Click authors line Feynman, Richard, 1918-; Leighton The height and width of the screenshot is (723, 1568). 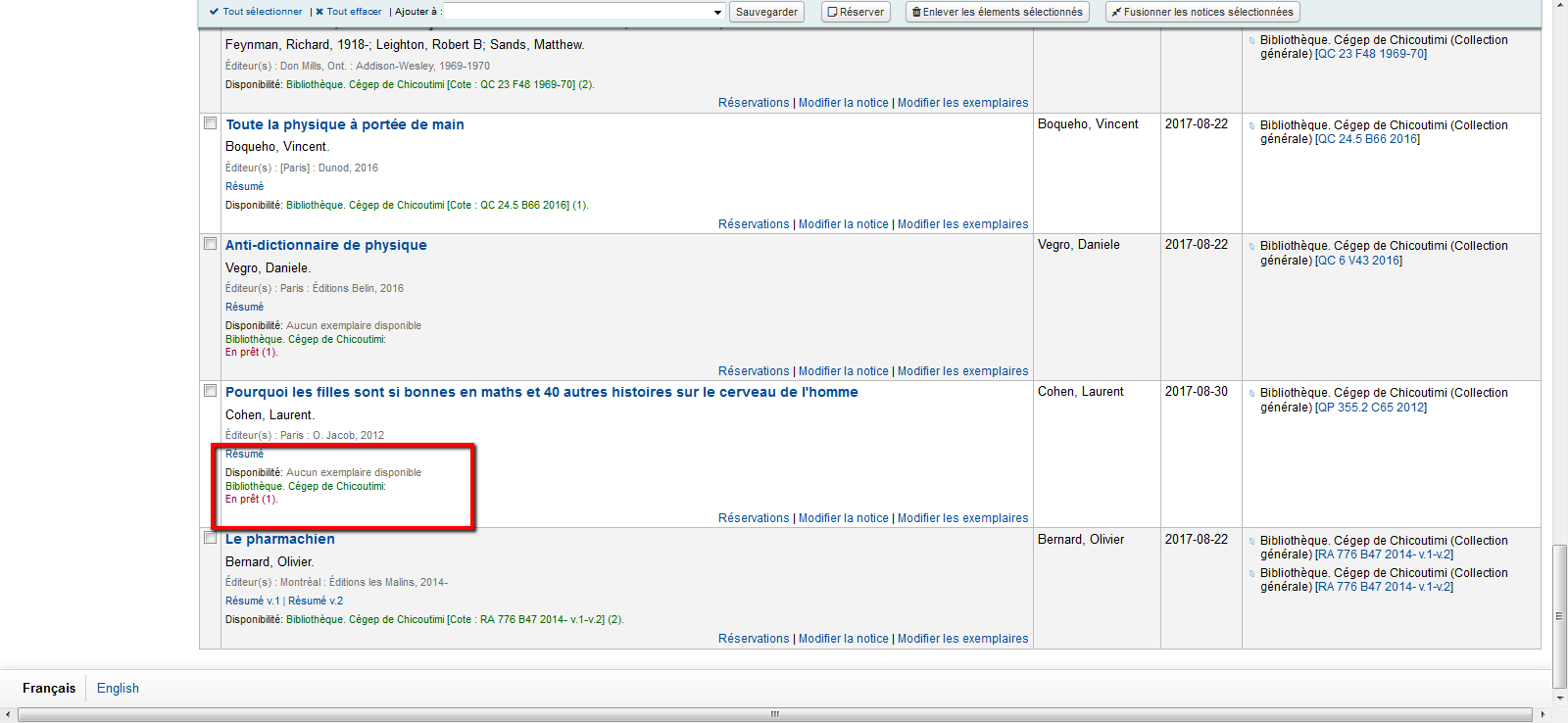click(x=405, y=45)
